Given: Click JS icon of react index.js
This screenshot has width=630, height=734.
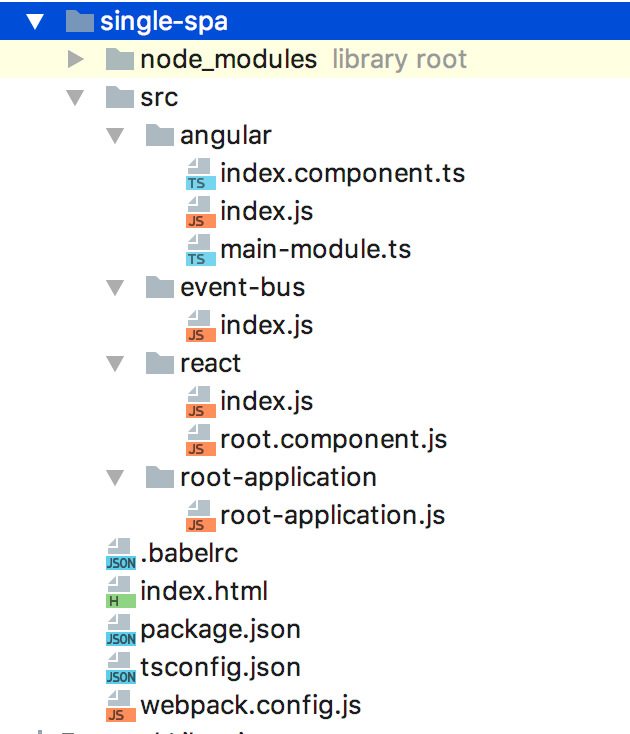Looking at the screenshot, I should 201,402.
